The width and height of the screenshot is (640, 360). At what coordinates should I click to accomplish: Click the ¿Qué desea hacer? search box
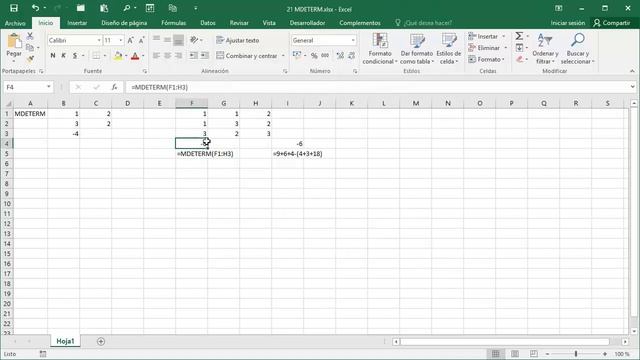point(423,23)
